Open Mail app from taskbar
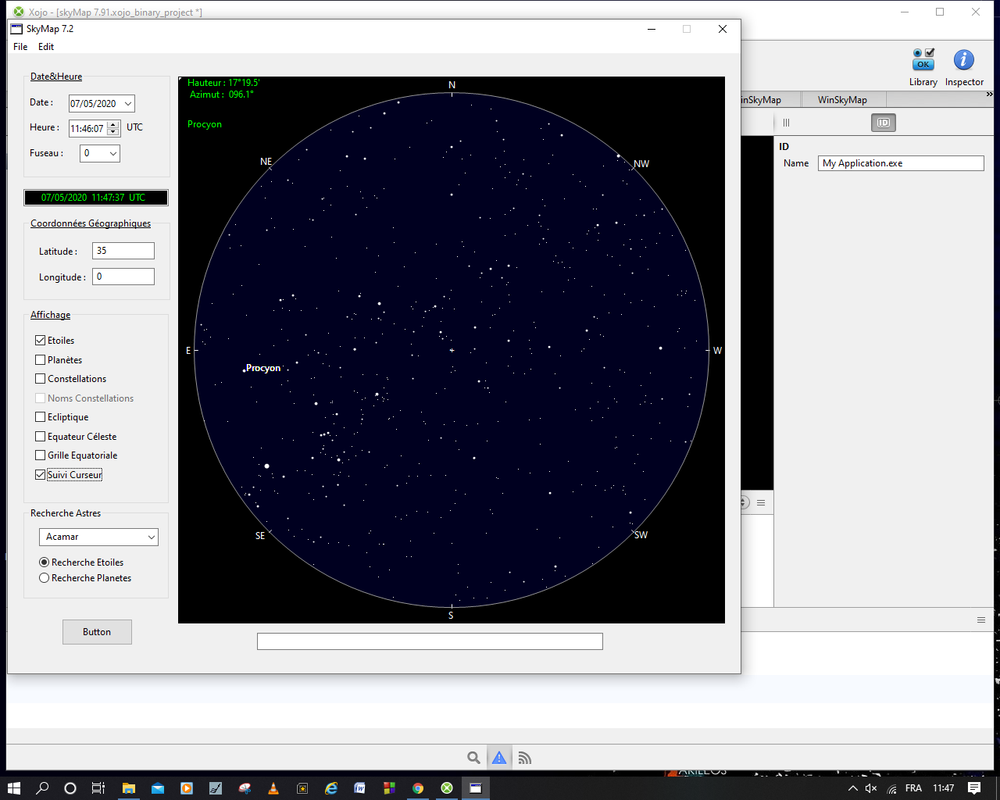The height and width of the screenshot is (800, 1000). click(157, 788)
